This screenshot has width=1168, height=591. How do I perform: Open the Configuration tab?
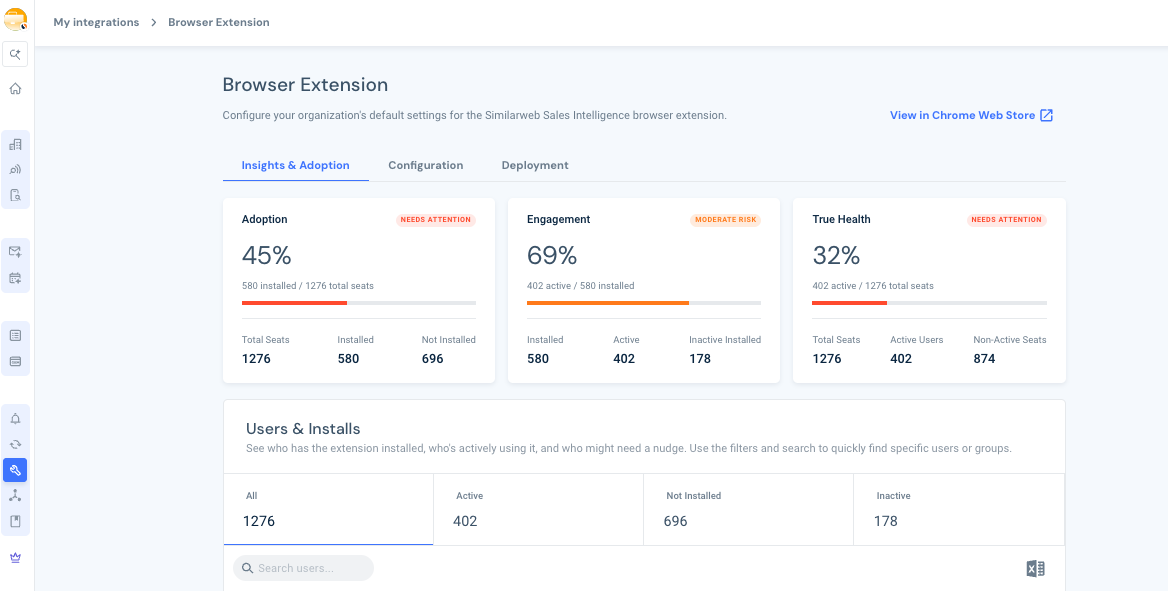point(425,165)
